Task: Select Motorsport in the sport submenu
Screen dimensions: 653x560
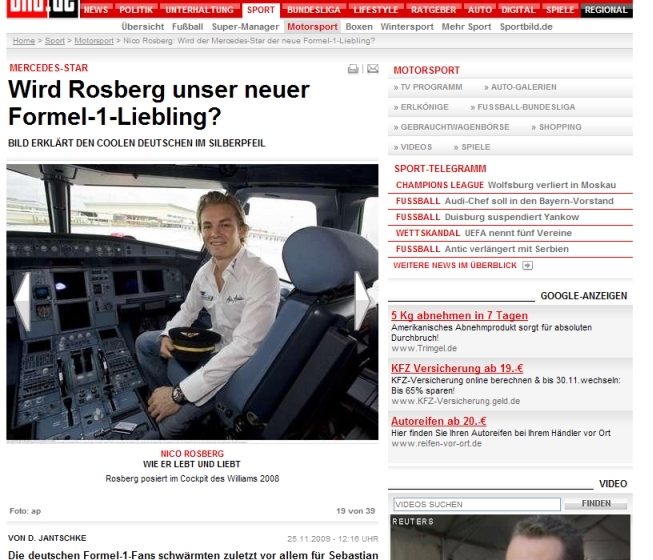Action: [x=311, y=27]
